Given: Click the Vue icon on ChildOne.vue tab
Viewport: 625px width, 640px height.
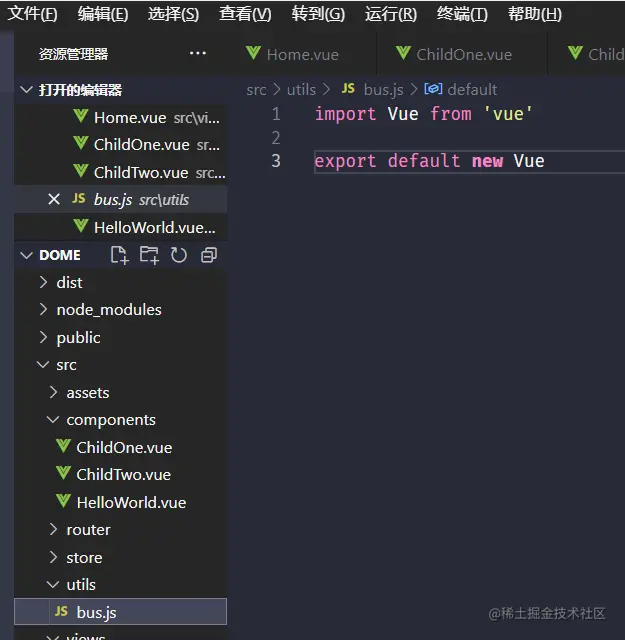Looking at the screenshot, I should pos(403,53).
